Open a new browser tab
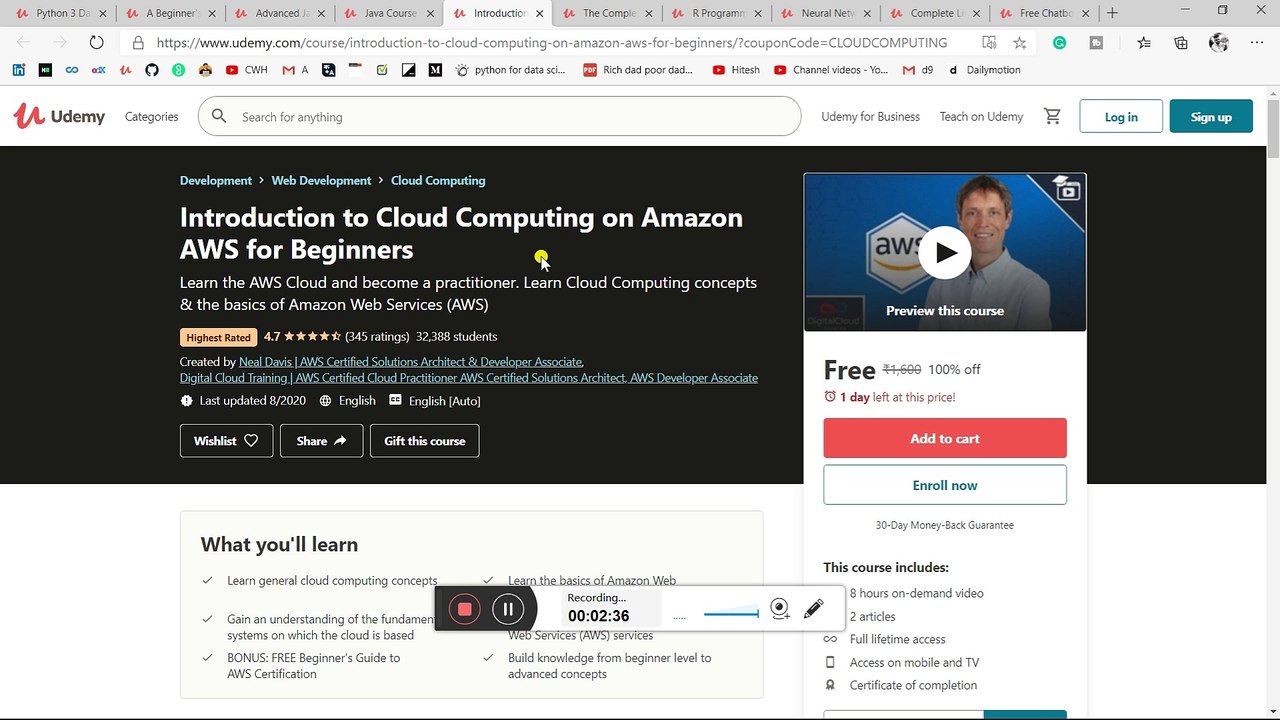Image resolution: width=1280 pixels, height=720 pixels. tap(1112, 13)
